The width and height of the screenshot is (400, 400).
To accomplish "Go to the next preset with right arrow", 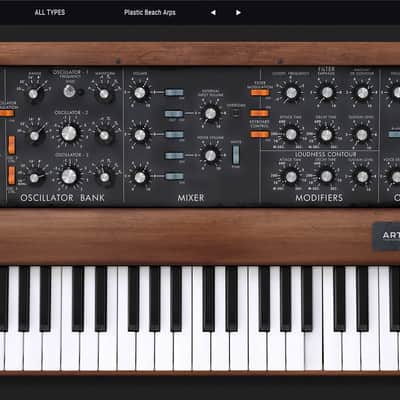I will point(238,13).
